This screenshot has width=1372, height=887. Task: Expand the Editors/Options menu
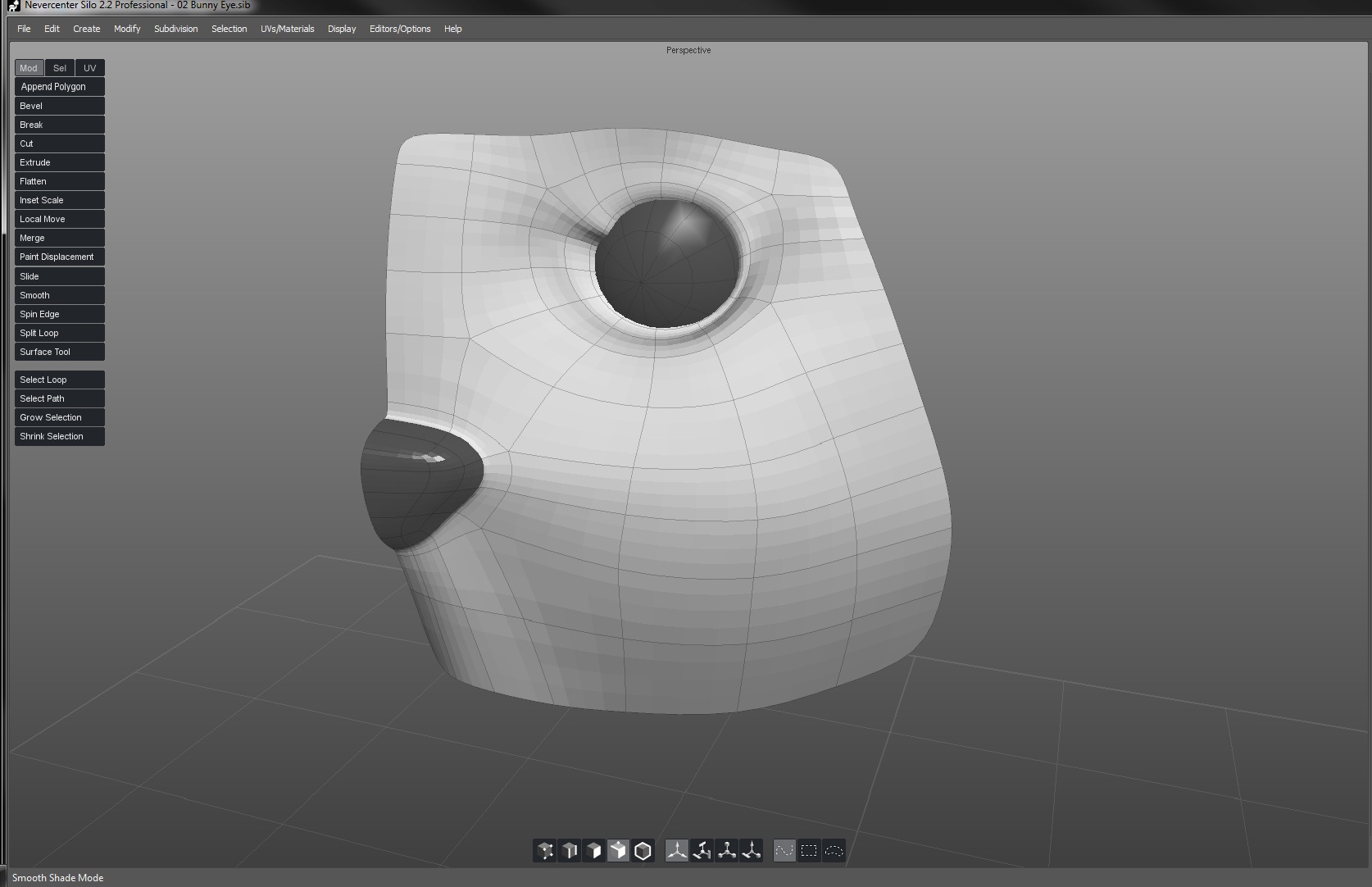(x=399, y=29)
